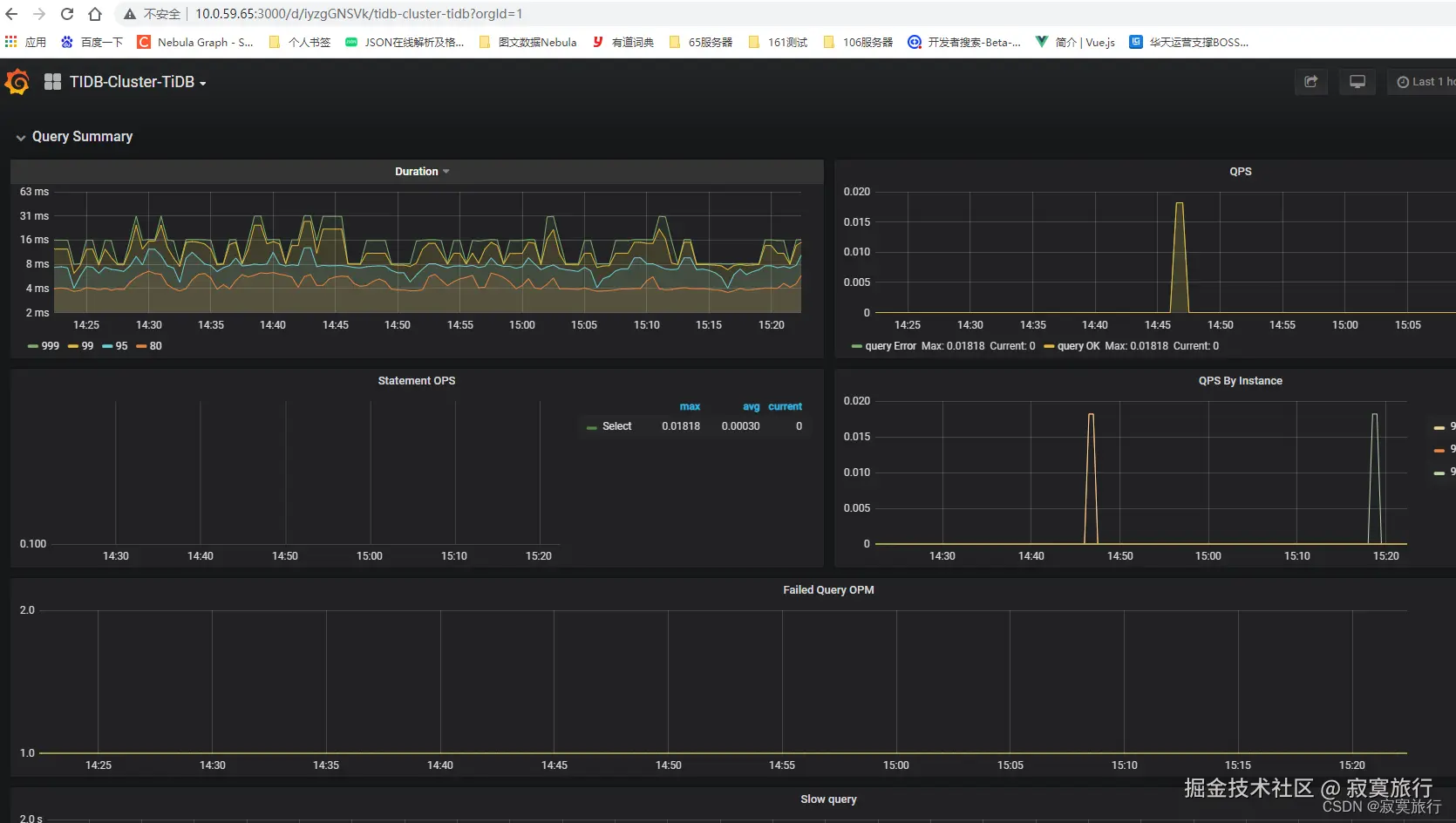Open the Failed Query OPM panel menu
Image resolution: width=1456 pixels, height=823 pixels.
(828, 590)
